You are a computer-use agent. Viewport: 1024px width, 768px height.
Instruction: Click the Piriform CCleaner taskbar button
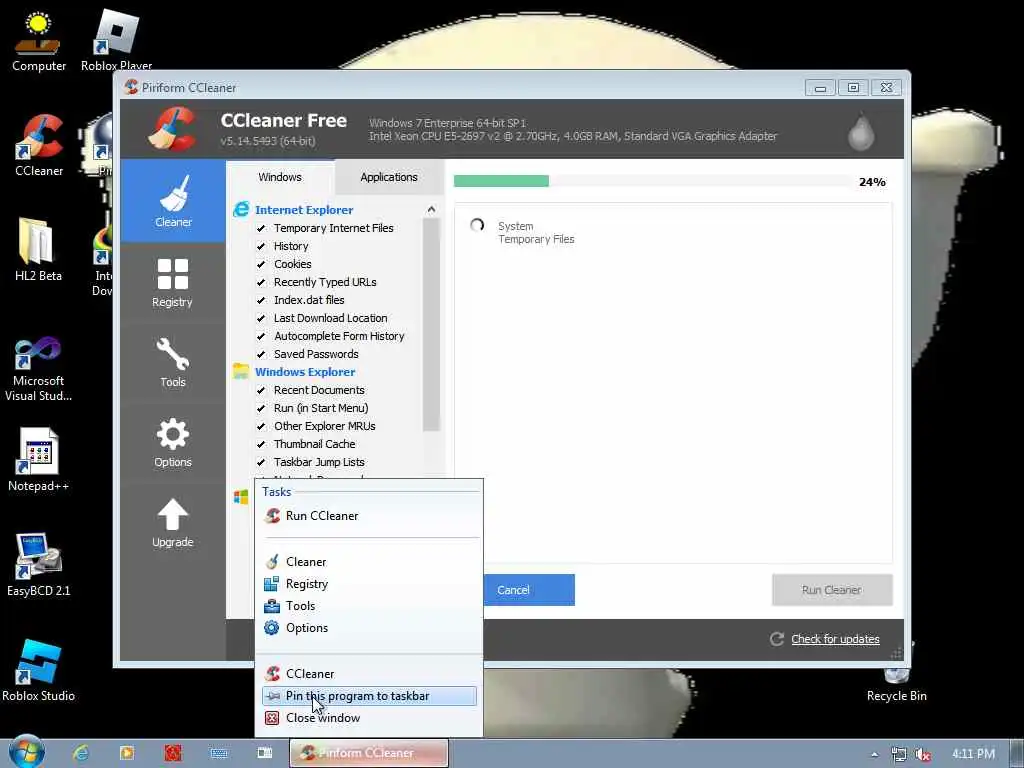368,753
